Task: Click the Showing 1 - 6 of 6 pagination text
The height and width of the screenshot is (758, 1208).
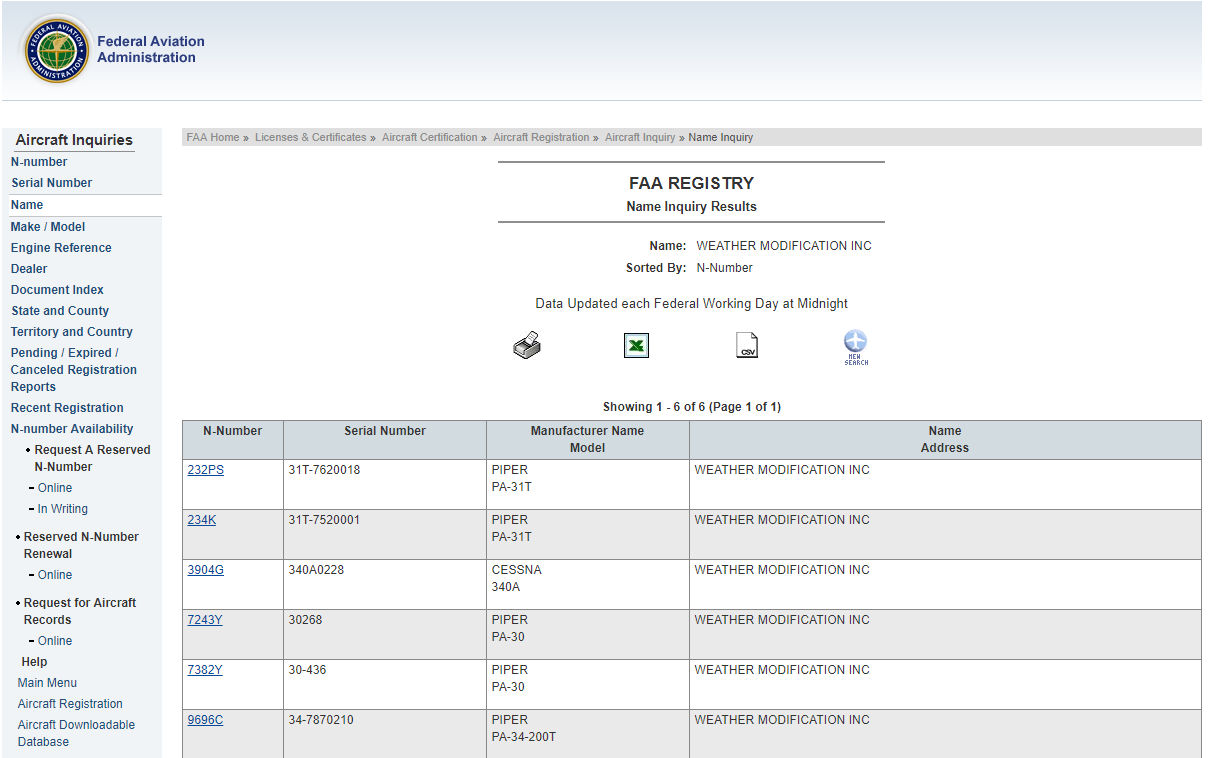Action: click(x=692, y=407)
